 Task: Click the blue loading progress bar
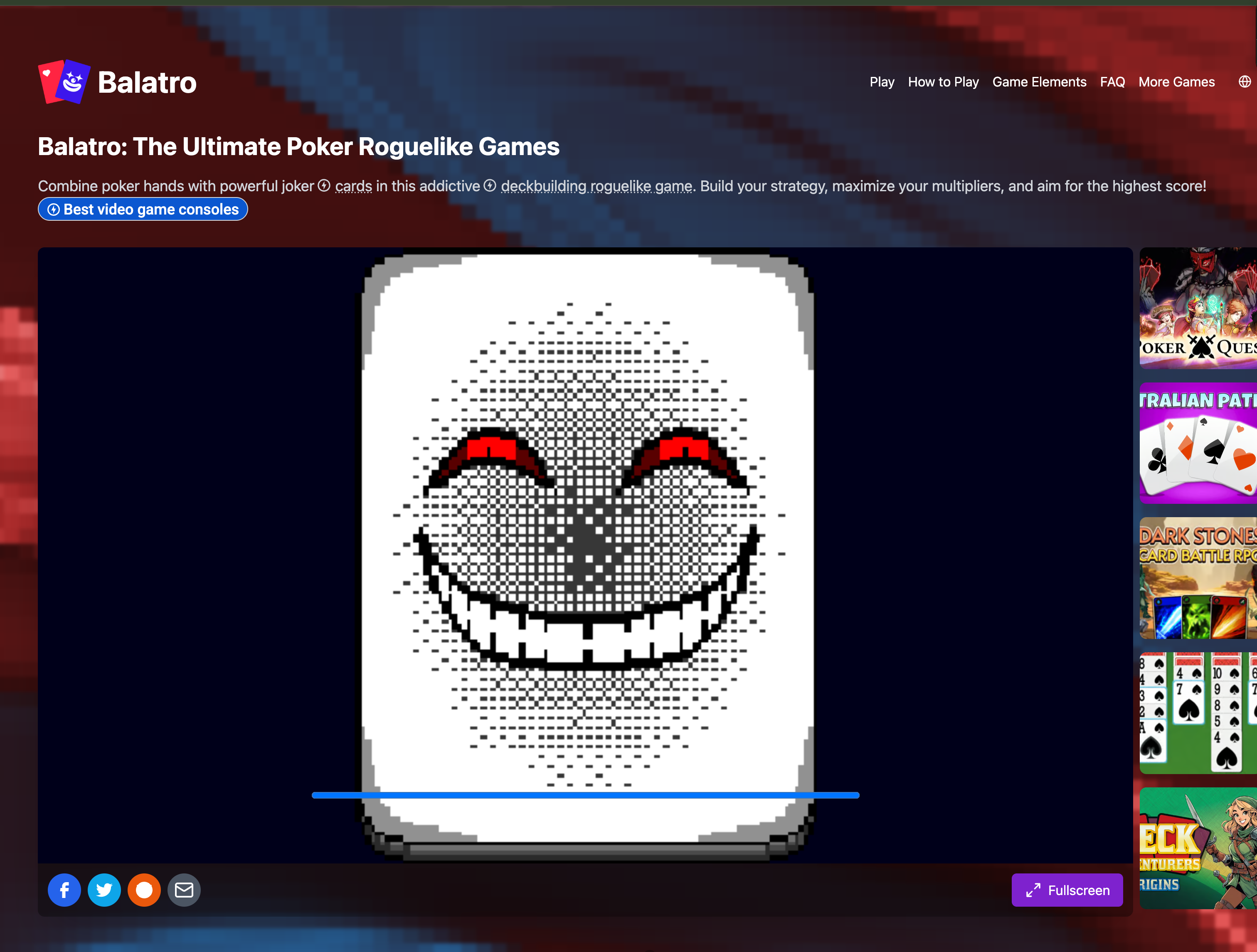[x=585, y=795]
